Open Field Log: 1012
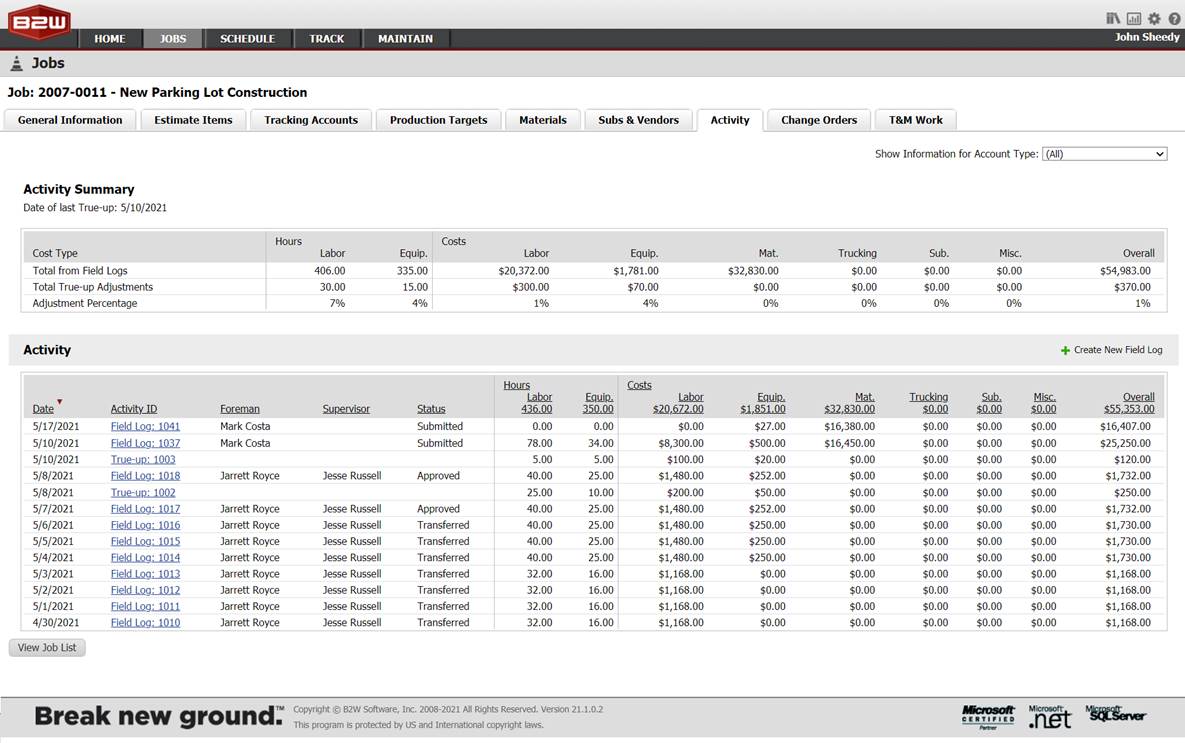Image resolution: width=1185 pixels, height=743 pixels. tap(145, 590)
